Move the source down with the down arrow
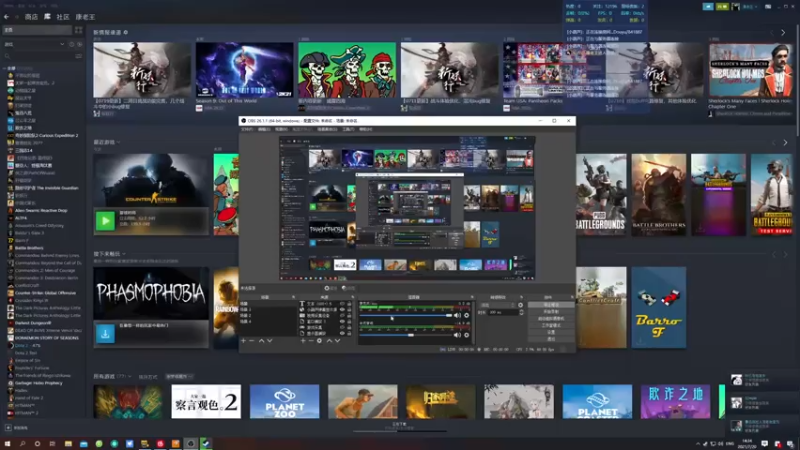Screen dimensions: 800x450 click(x=337, y=340)
